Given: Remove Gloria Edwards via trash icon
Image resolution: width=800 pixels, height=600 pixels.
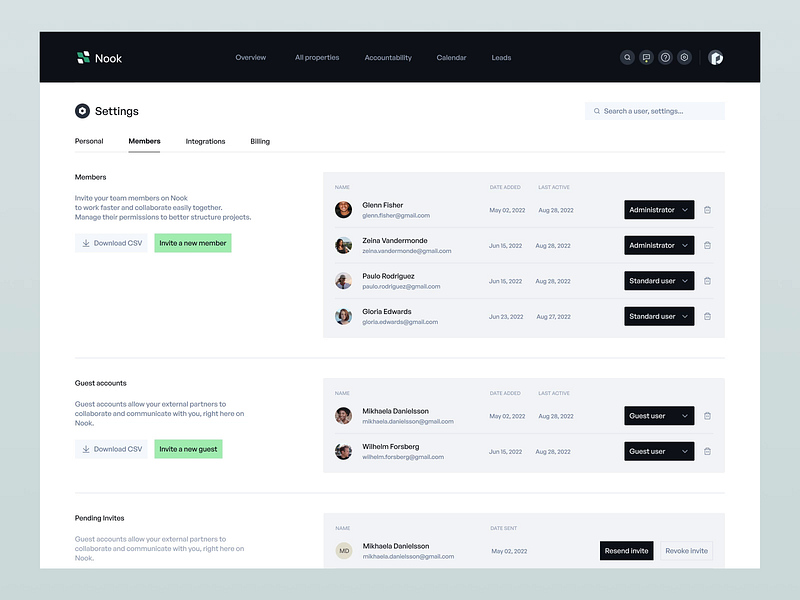Looking at the screenshot, I should [x=707, y=316].
